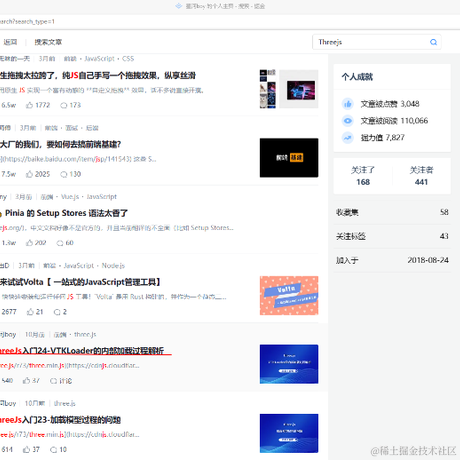
Task: Like the article with 1772 thumbs-up
Action: click(30, 105)
